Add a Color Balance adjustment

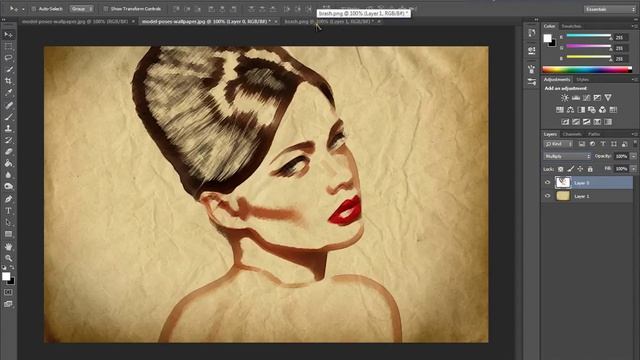(x=570, y=109)
